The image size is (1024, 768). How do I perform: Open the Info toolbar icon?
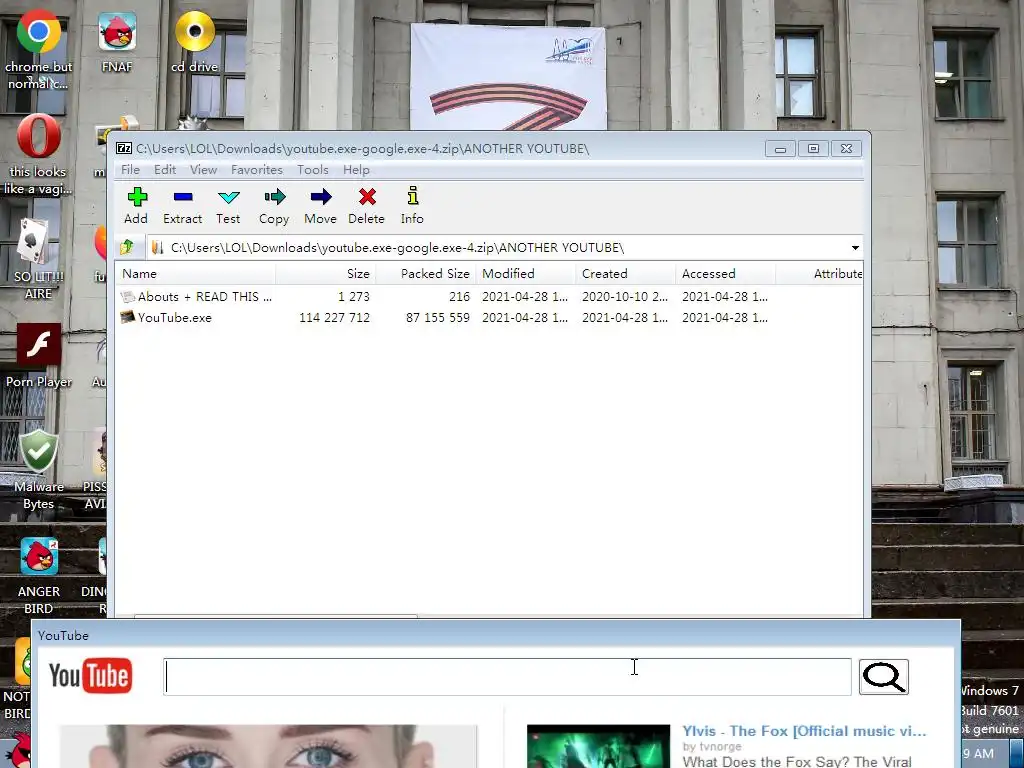pos(412,196)
